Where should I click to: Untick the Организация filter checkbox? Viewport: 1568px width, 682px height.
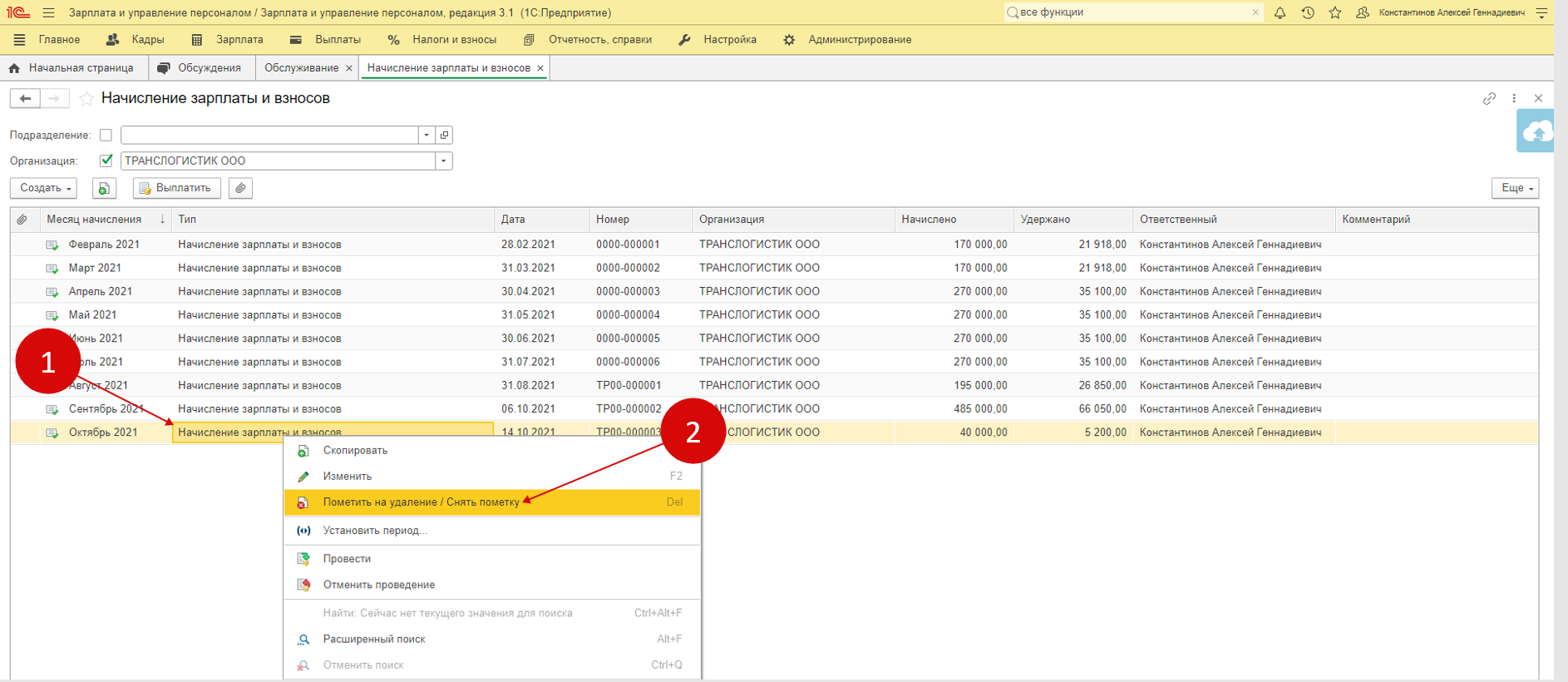pyautogui.click(x=106, y=161)
